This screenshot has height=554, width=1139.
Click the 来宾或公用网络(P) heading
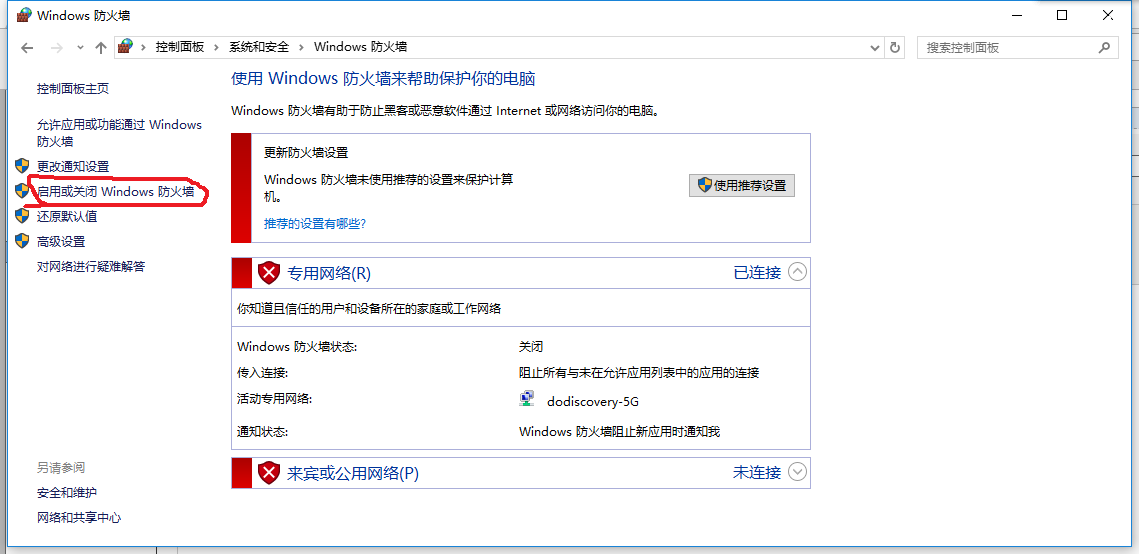[x=353, y=473]
